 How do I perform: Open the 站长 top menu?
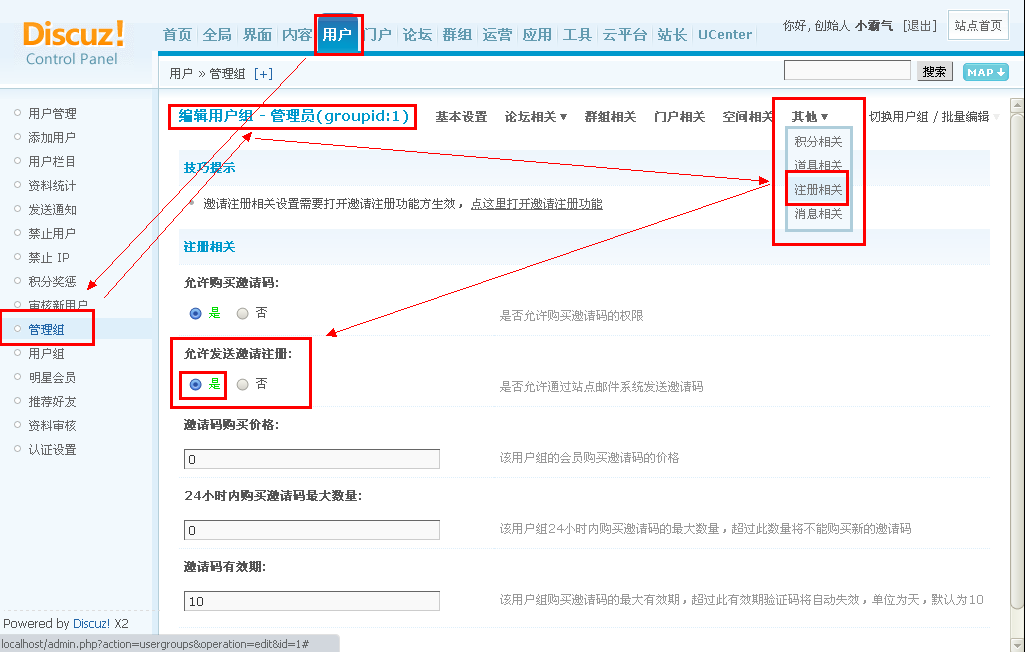coord(672,35)
